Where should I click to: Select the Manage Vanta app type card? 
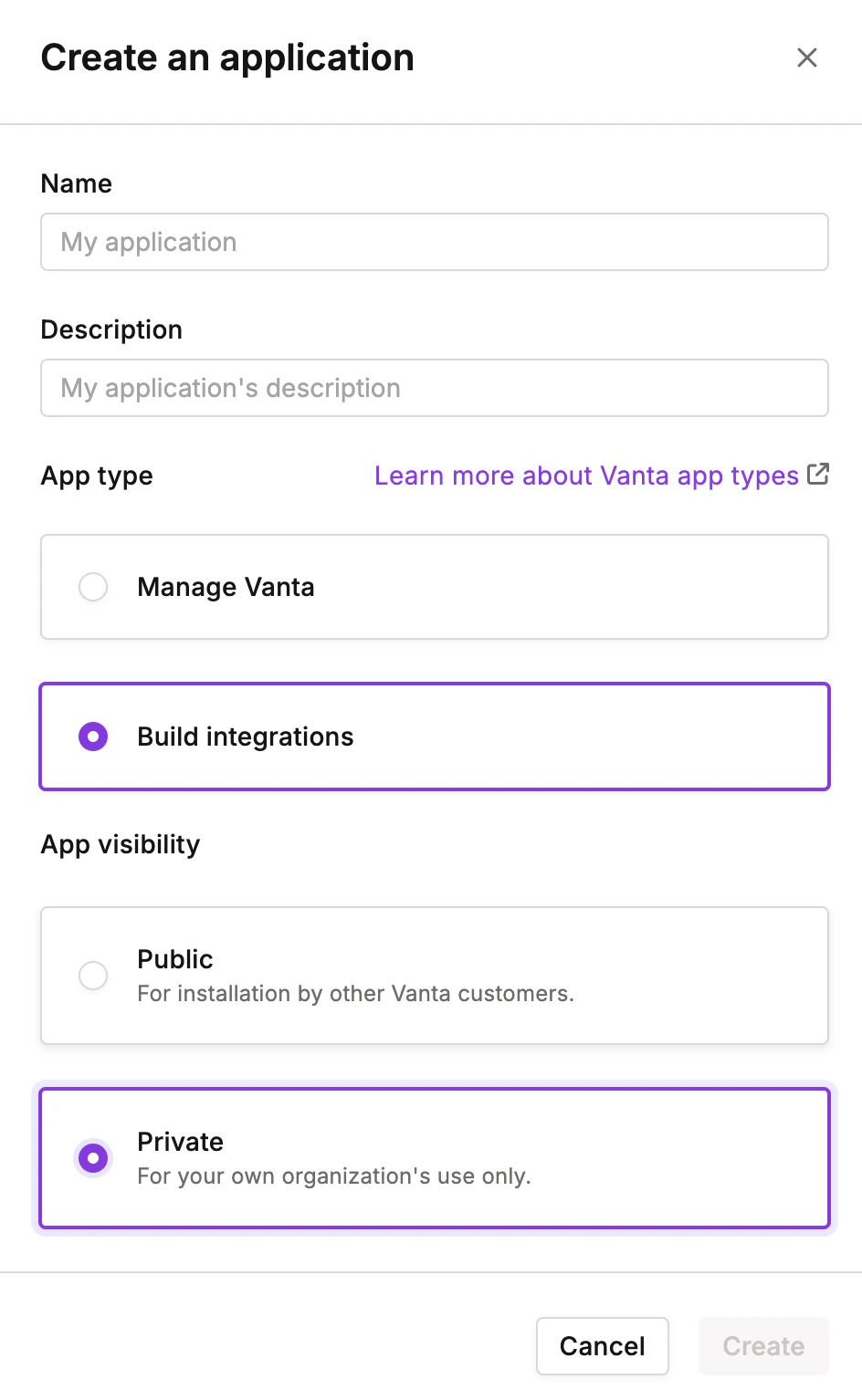(x=434, y=587)
